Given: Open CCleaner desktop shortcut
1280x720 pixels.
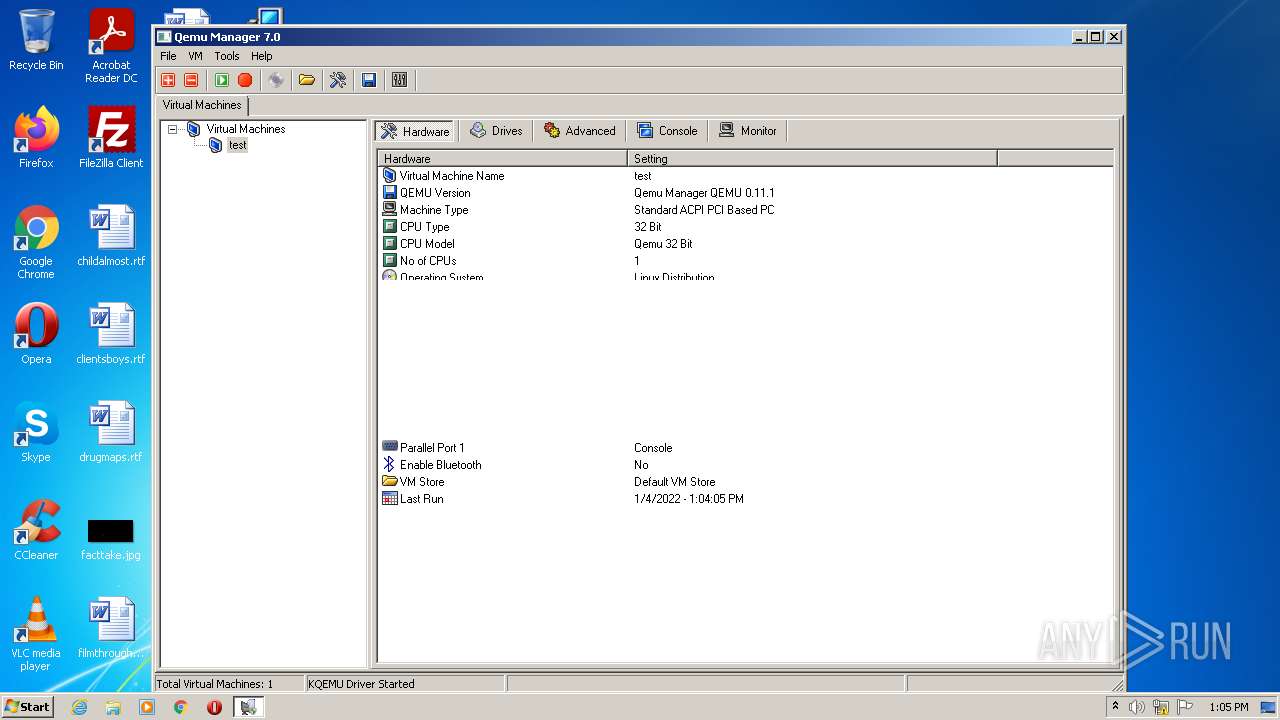Looking at the screenshot, I should pyautogui.click(x=36, y=530).
